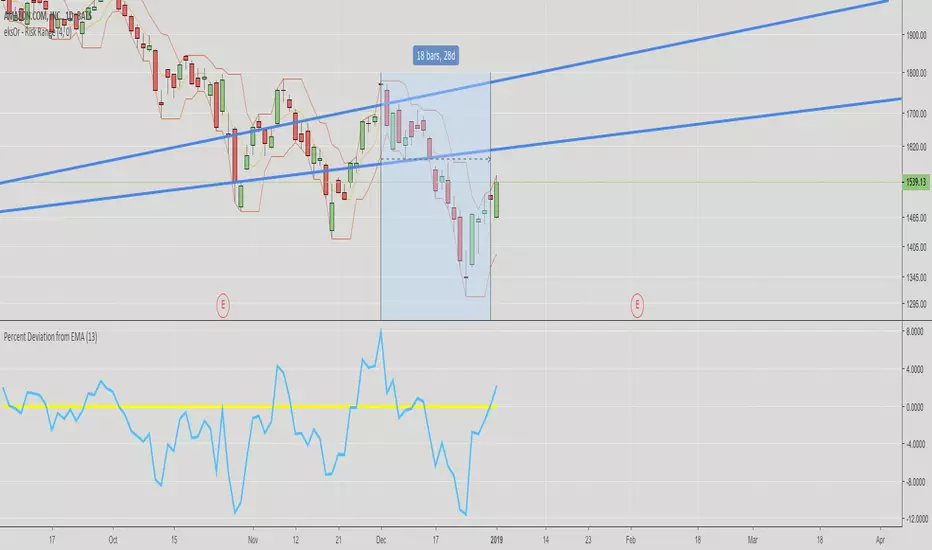Viewport: 932px width, 550px height.
Task: Click the -4.0000 indicator axis label
Action: pyautogui.click(x=914, y=444)
